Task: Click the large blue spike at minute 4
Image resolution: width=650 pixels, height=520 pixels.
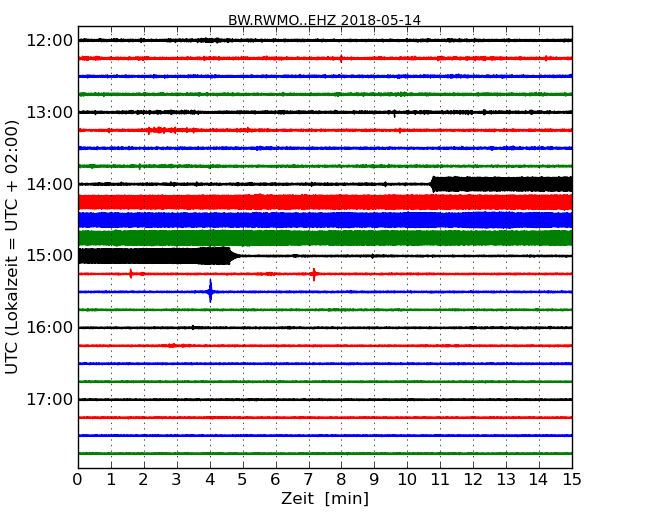Action: [x=211, y=291]
